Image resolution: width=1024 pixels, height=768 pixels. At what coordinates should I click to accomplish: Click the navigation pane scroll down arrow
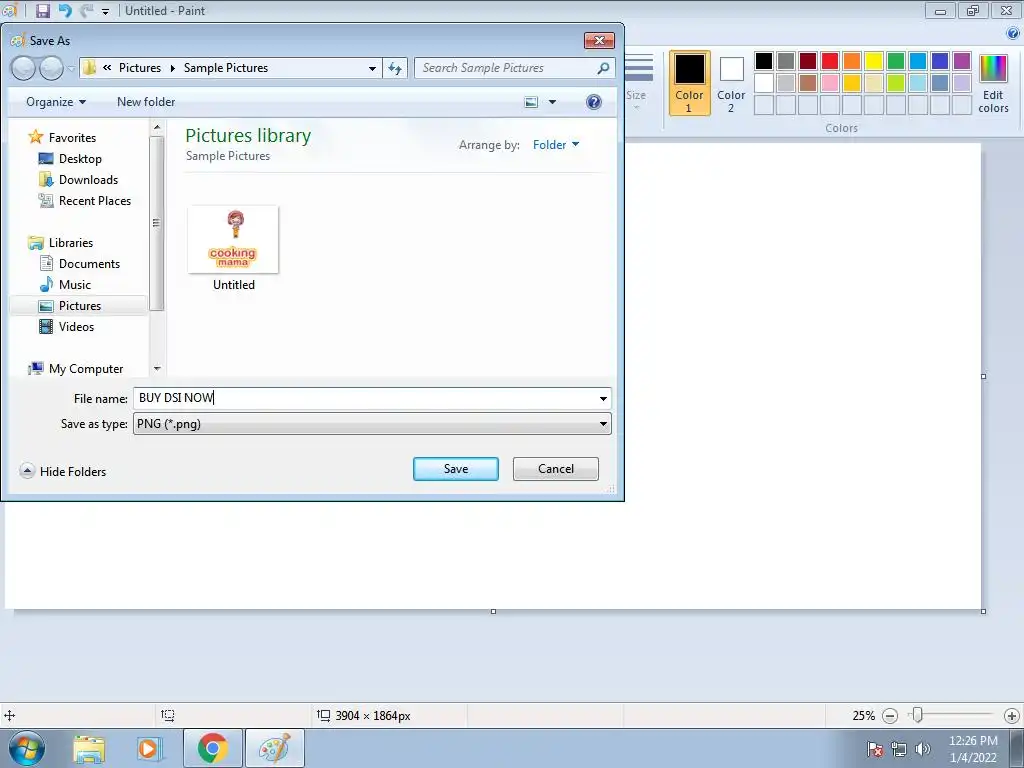pos(157,369)
